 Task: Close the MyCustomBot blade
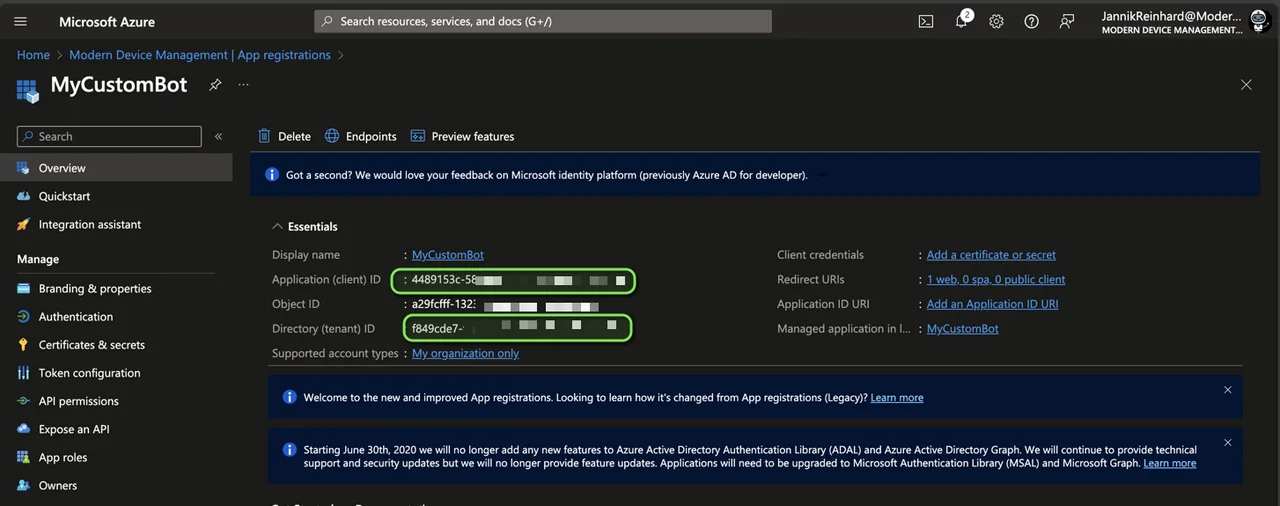tap(1246, 85)
